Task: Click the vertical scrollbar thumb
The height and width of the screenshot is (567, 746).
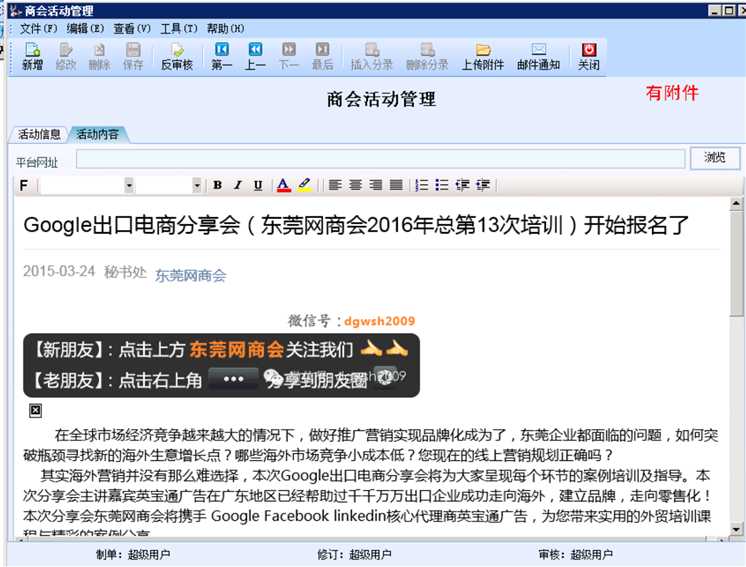Action: [736, 264]
